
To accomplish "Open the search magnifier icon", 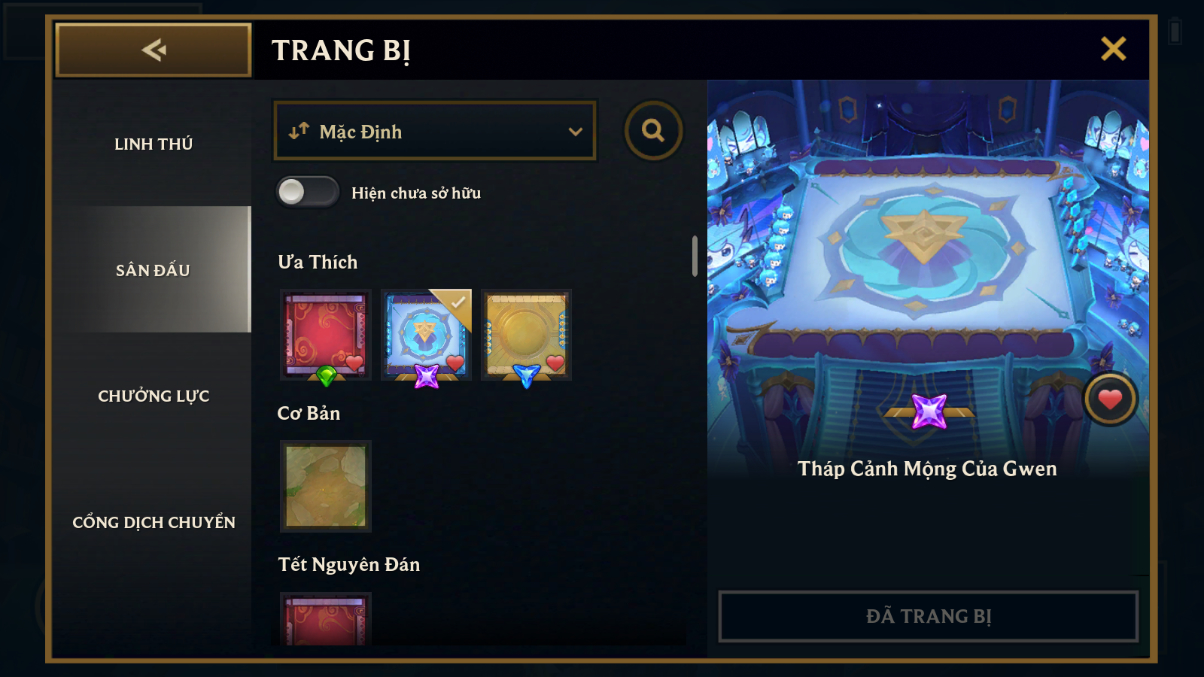I will [654, 131].
